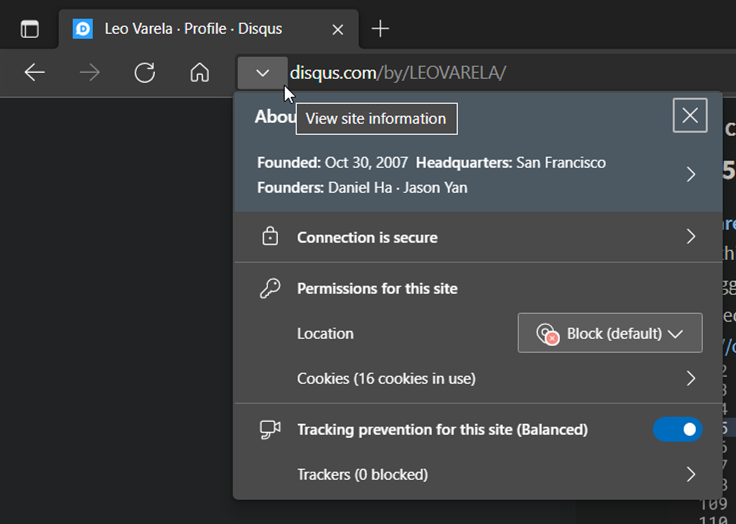Expand Connection is secure details arrow
This screenshot has height=524, width=736.
coord(690,237)
